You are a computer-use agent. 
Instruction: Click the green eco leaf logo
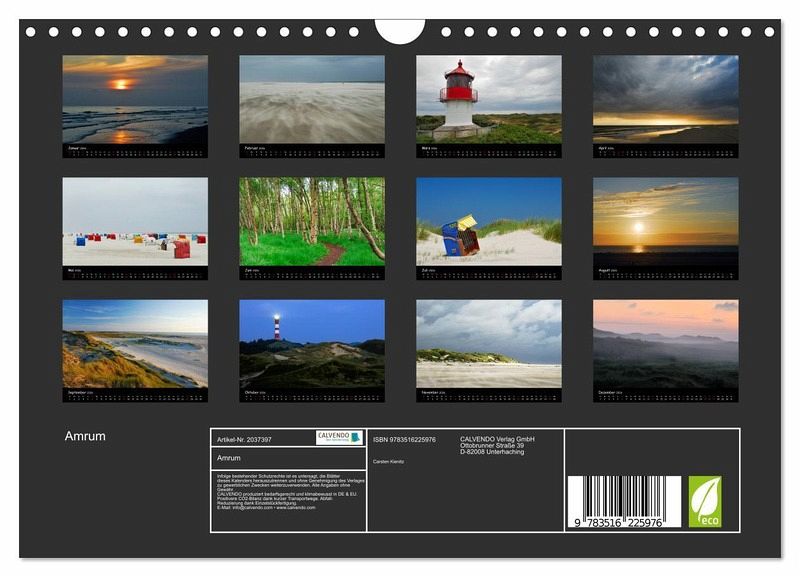(x=704, y=501)
